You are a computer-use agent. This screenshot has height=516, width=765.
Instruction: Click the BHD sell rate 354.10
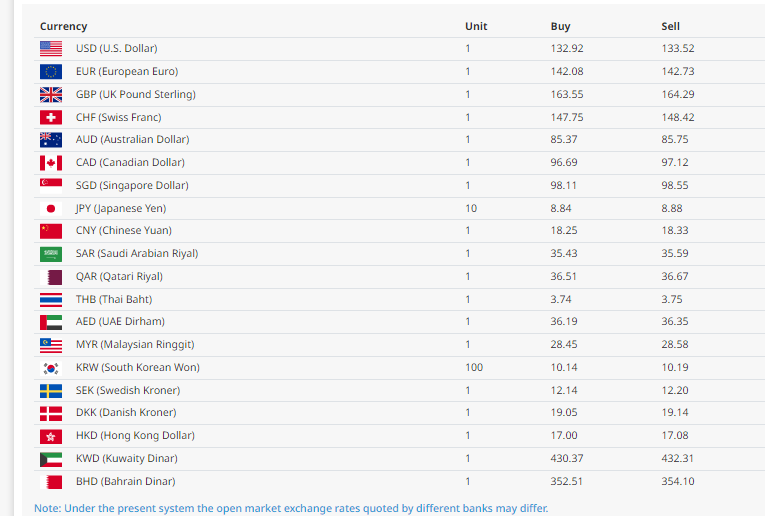677,481
